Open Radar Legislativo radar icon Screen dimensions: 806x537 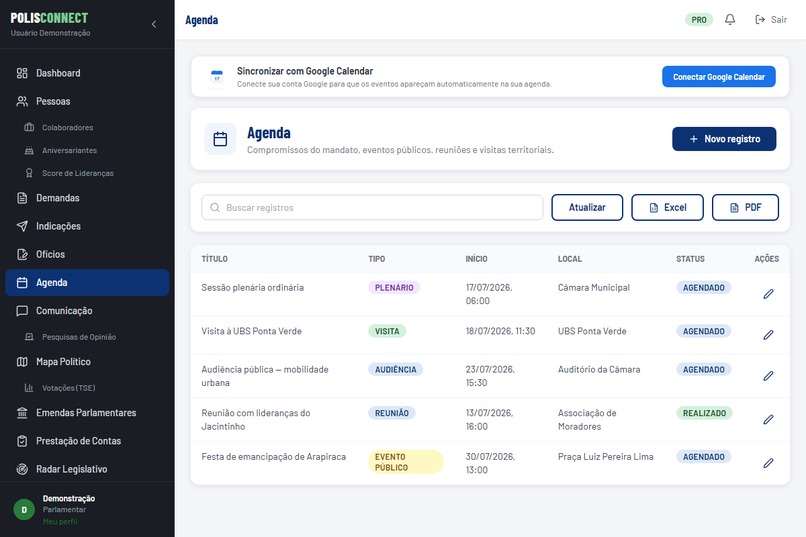pyautogui.click(x=22, y=469)
